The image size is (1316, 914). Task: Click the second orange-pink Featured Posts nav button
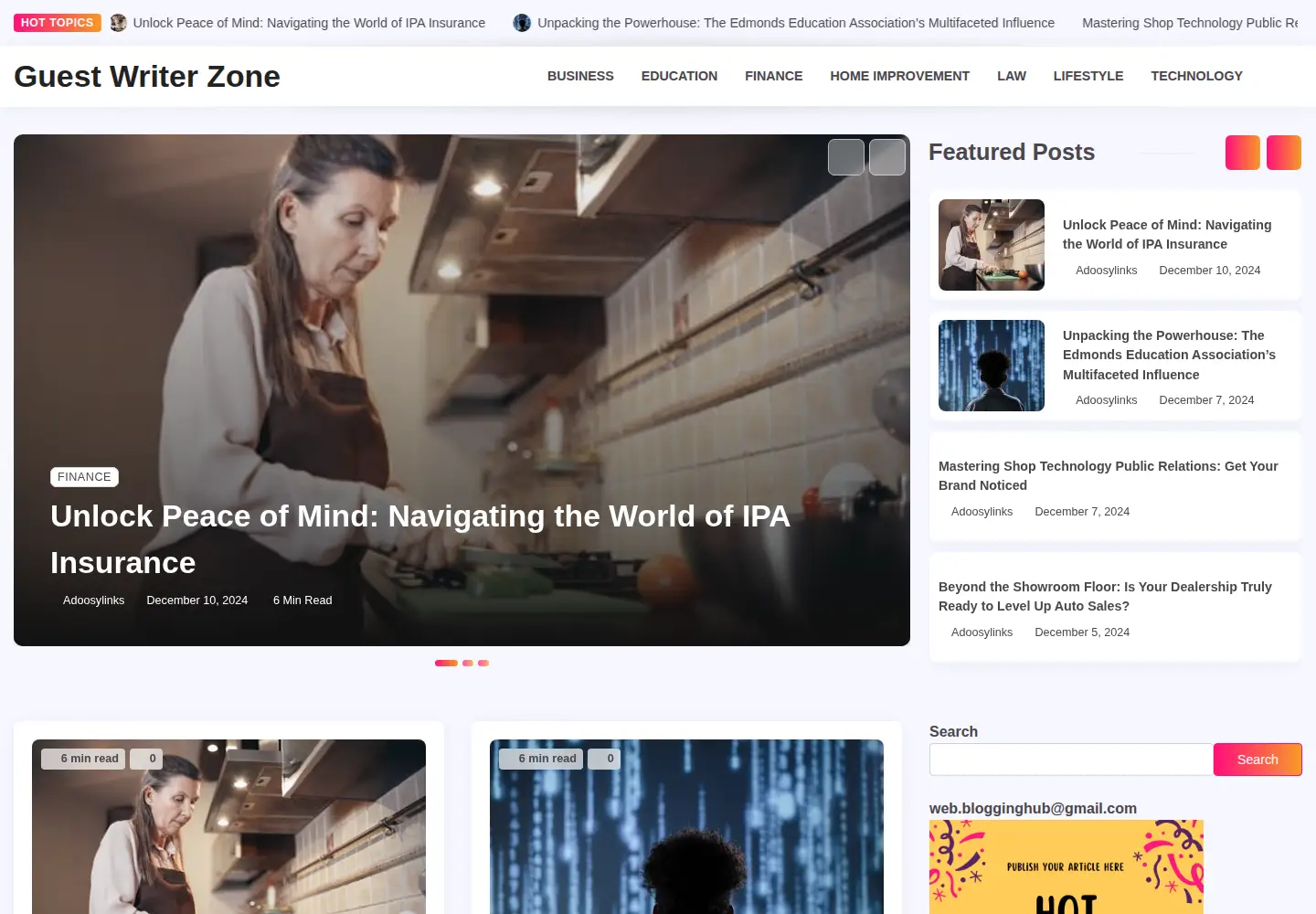(1284, 153)
